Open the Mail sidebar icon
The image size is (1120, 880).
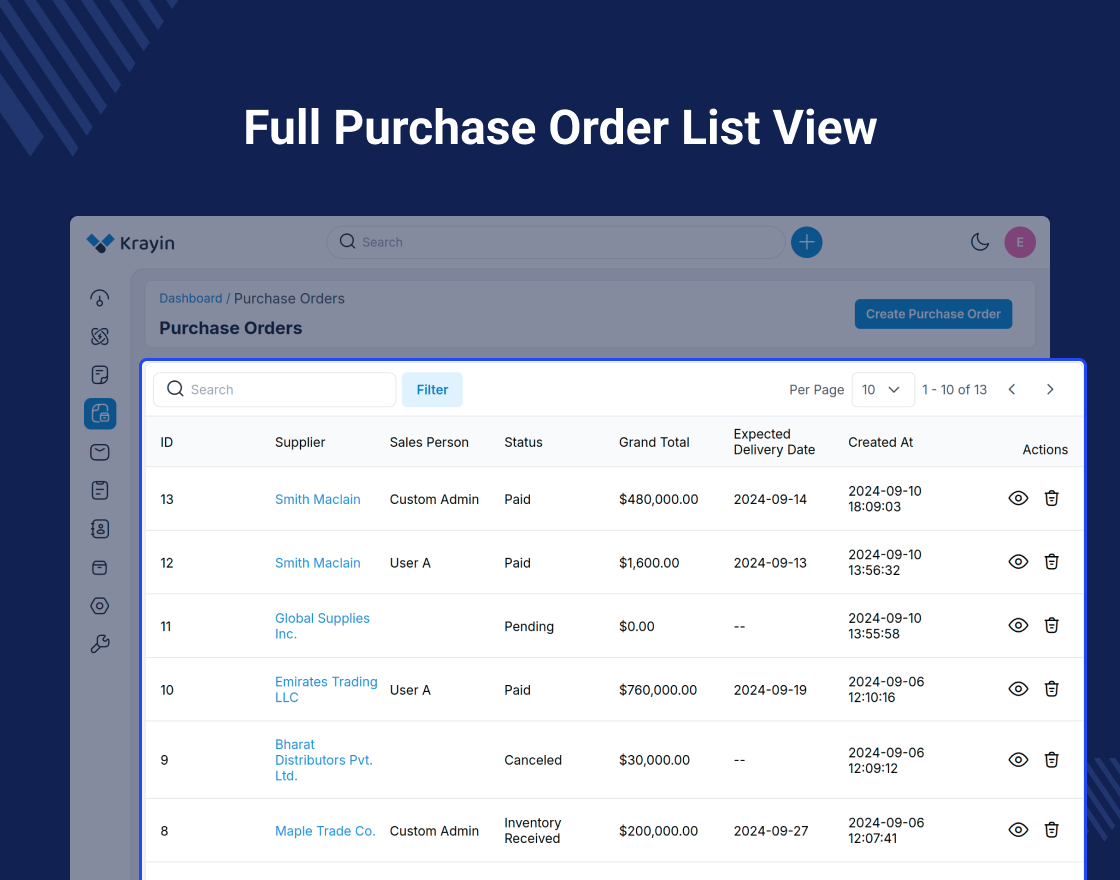100,452
